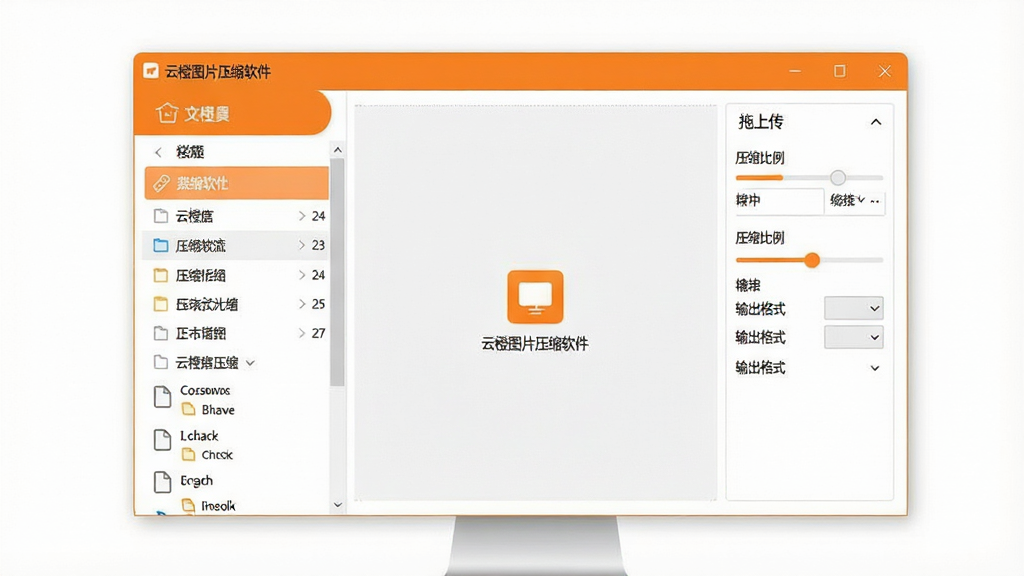
Task: Click the folder icon beside the sidebar down-chevron row
Action: pyautogui.click(x=161, y=362)
